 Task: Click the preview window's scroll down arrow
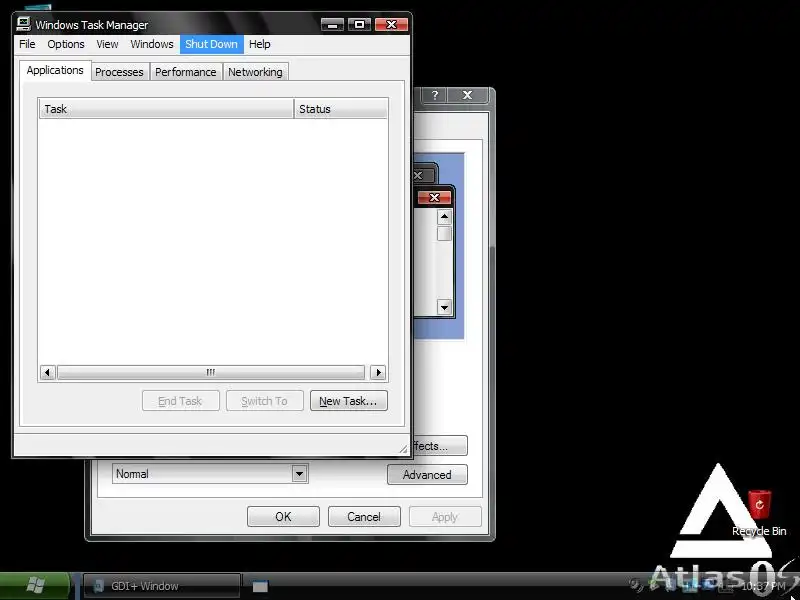point(444,307)
